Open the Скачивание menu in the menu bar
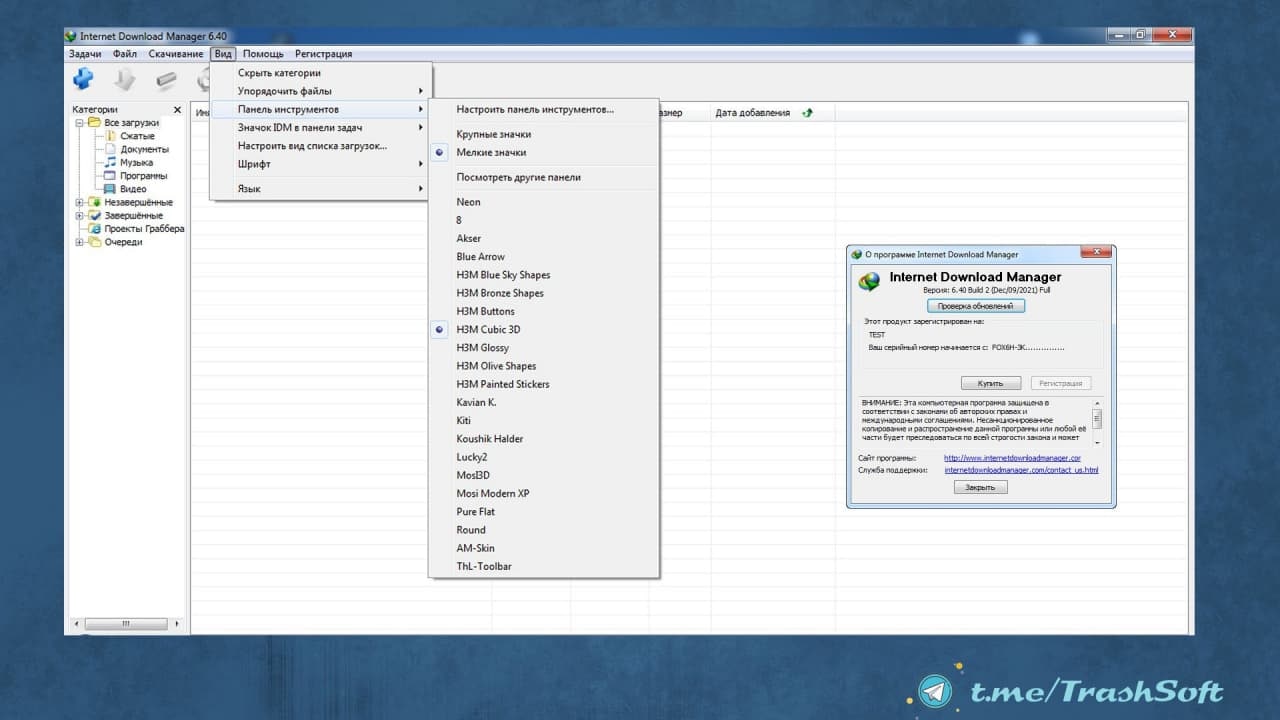This screenshot has height=720, width=1280. point(176,54)
